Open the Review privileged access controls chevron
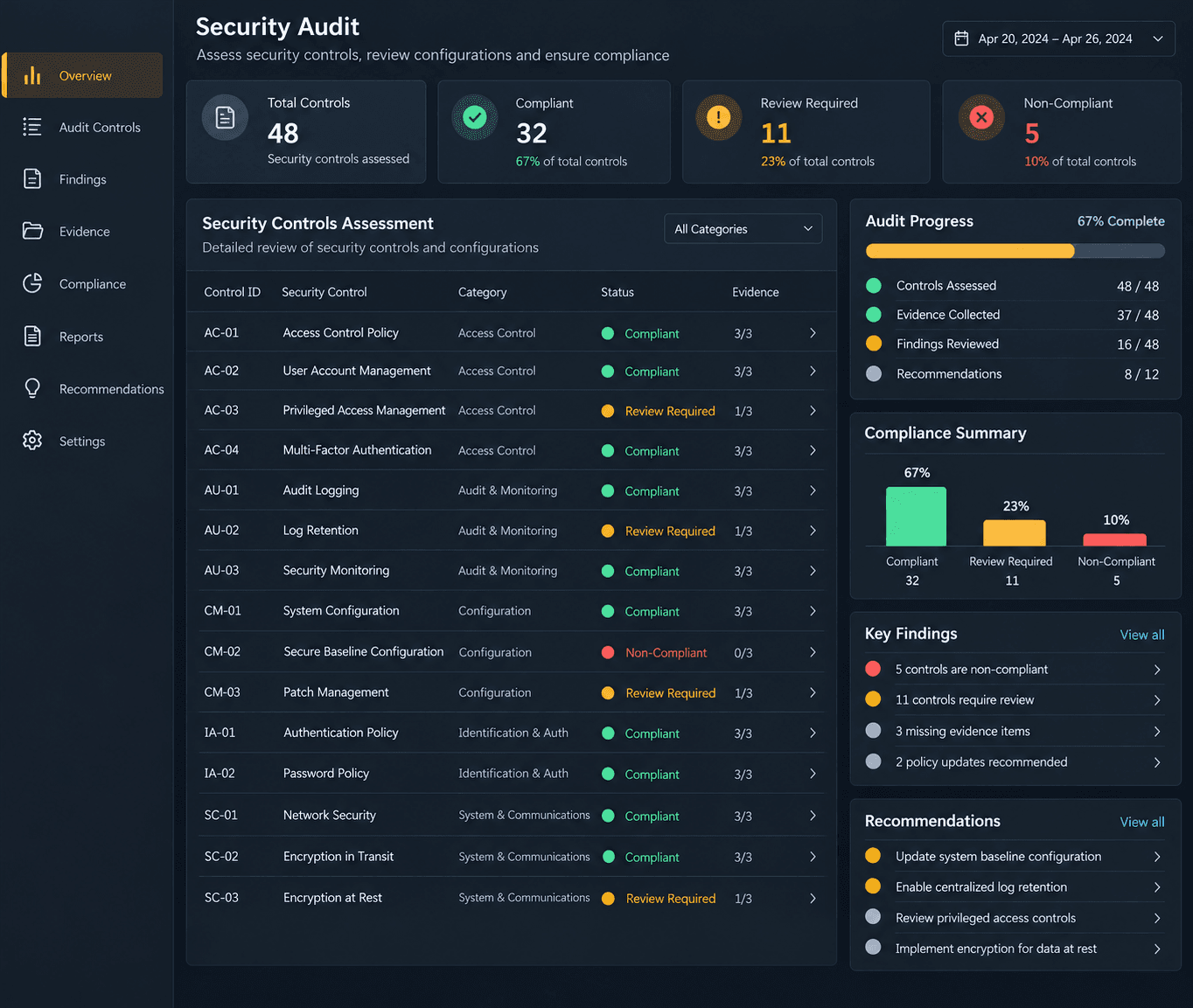This screenshot has height=1008, width=1193. 1157,918
